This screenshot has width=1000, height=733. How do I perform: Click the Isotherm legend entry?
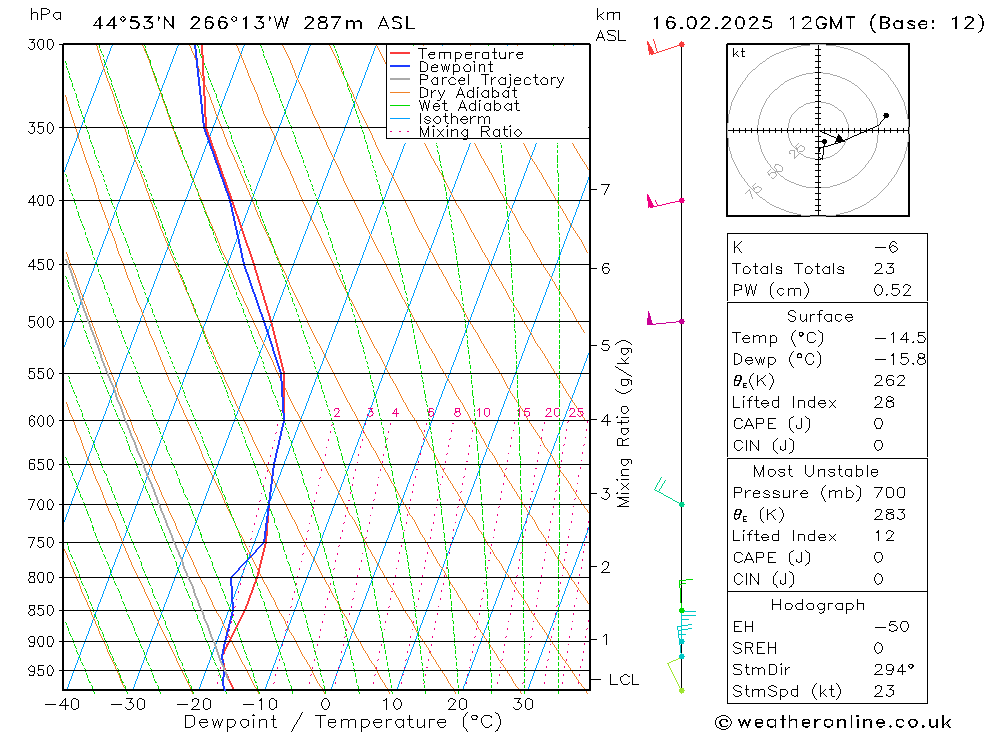click(440, 119)
